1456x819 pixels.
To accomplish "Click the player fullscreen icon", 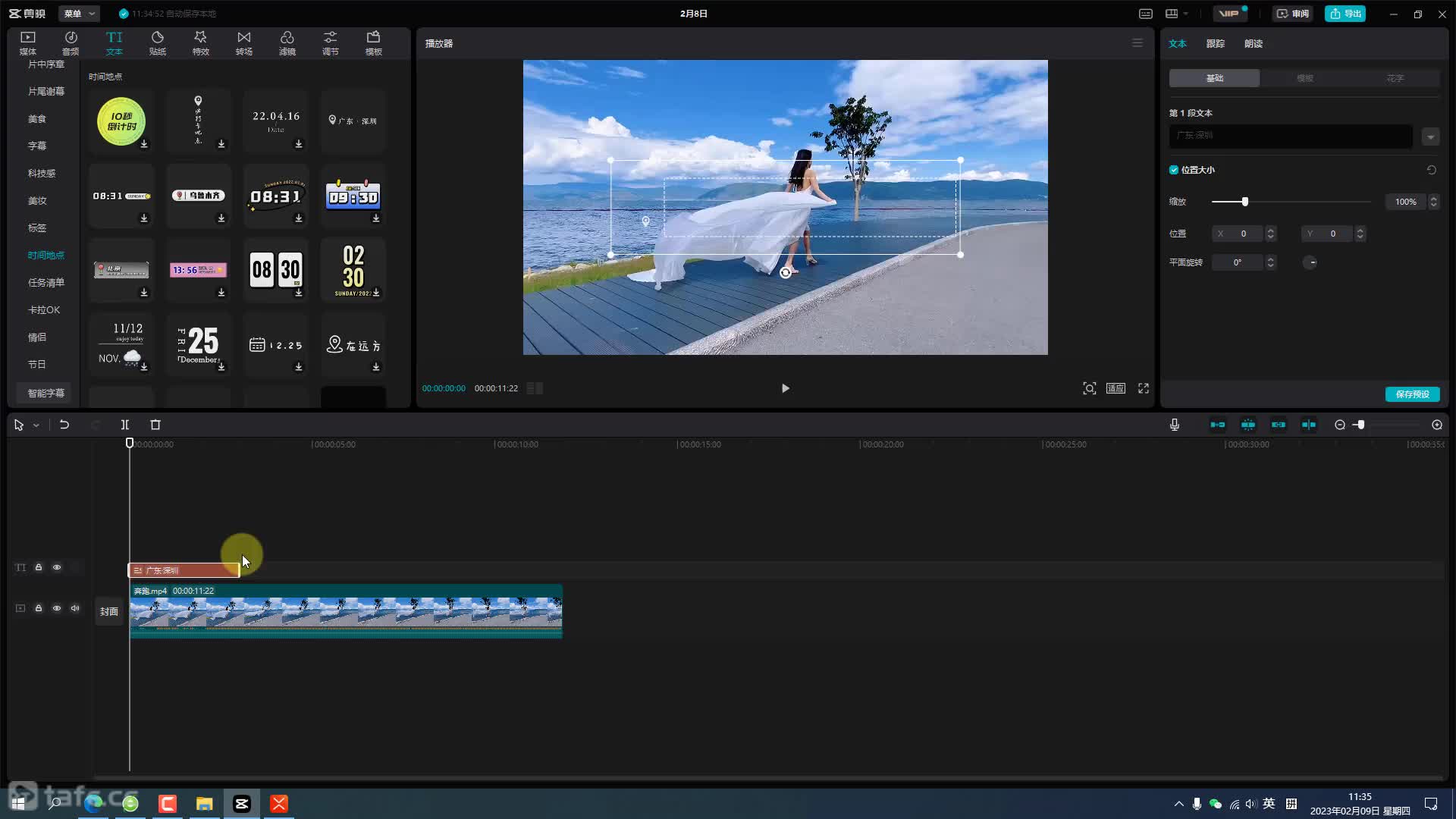I will pos(1144,388).
